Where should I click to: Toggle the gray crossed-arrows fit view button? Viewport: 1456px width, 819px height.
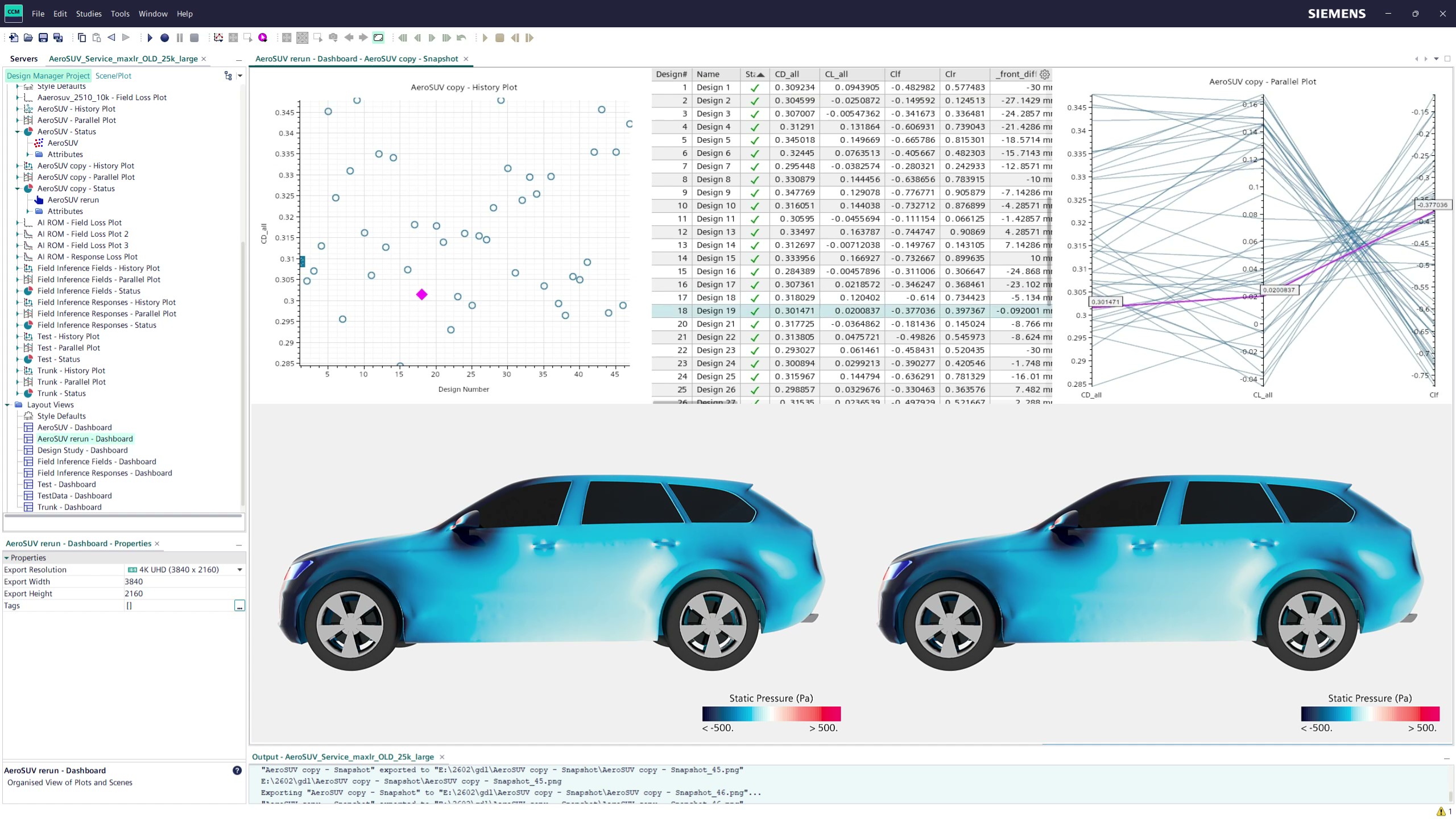tap(302, 38)
